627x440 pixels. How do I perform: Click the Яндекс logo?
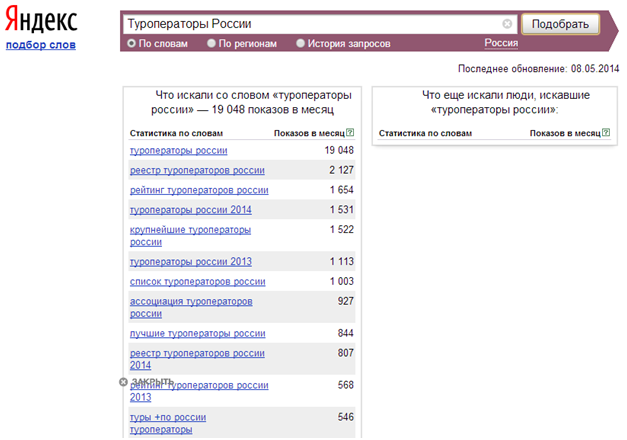pos(41,19)
